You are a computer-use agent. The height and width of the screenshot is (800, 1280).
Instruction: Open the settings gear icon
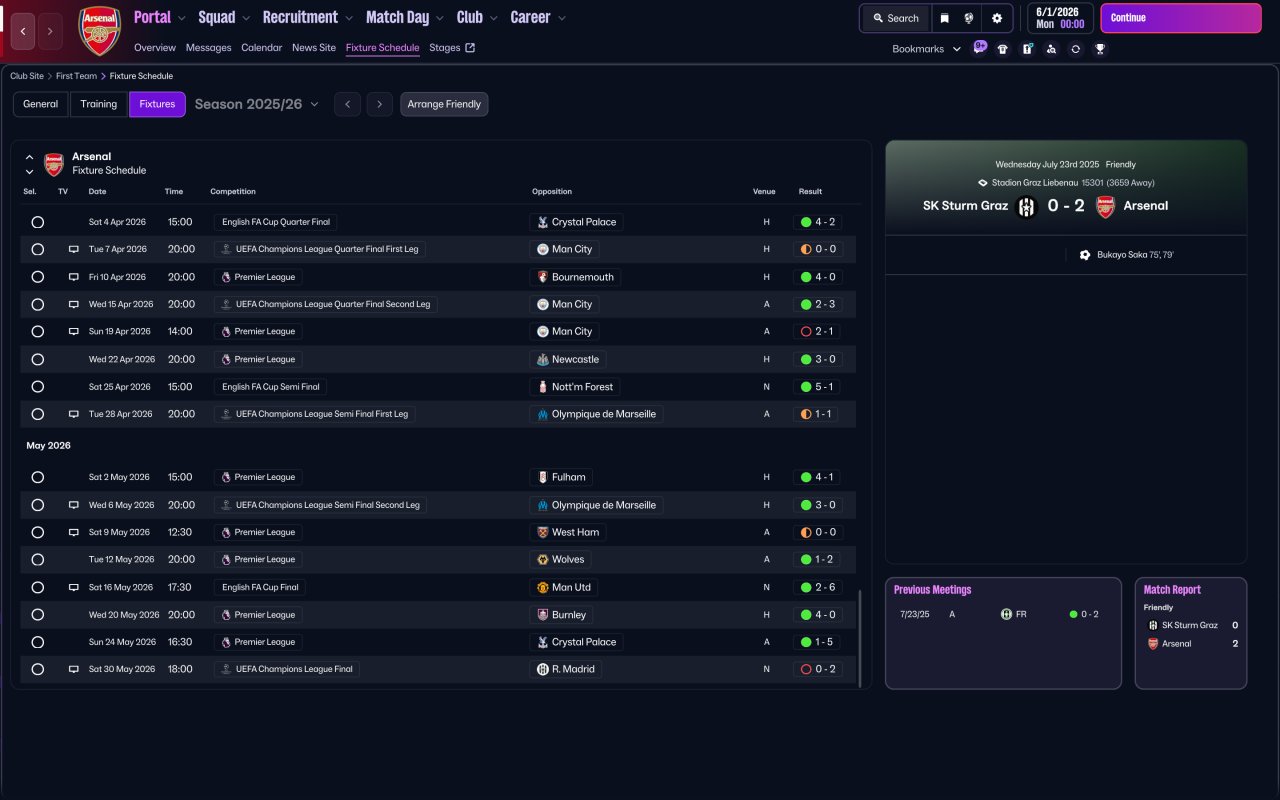coord(997,18)
